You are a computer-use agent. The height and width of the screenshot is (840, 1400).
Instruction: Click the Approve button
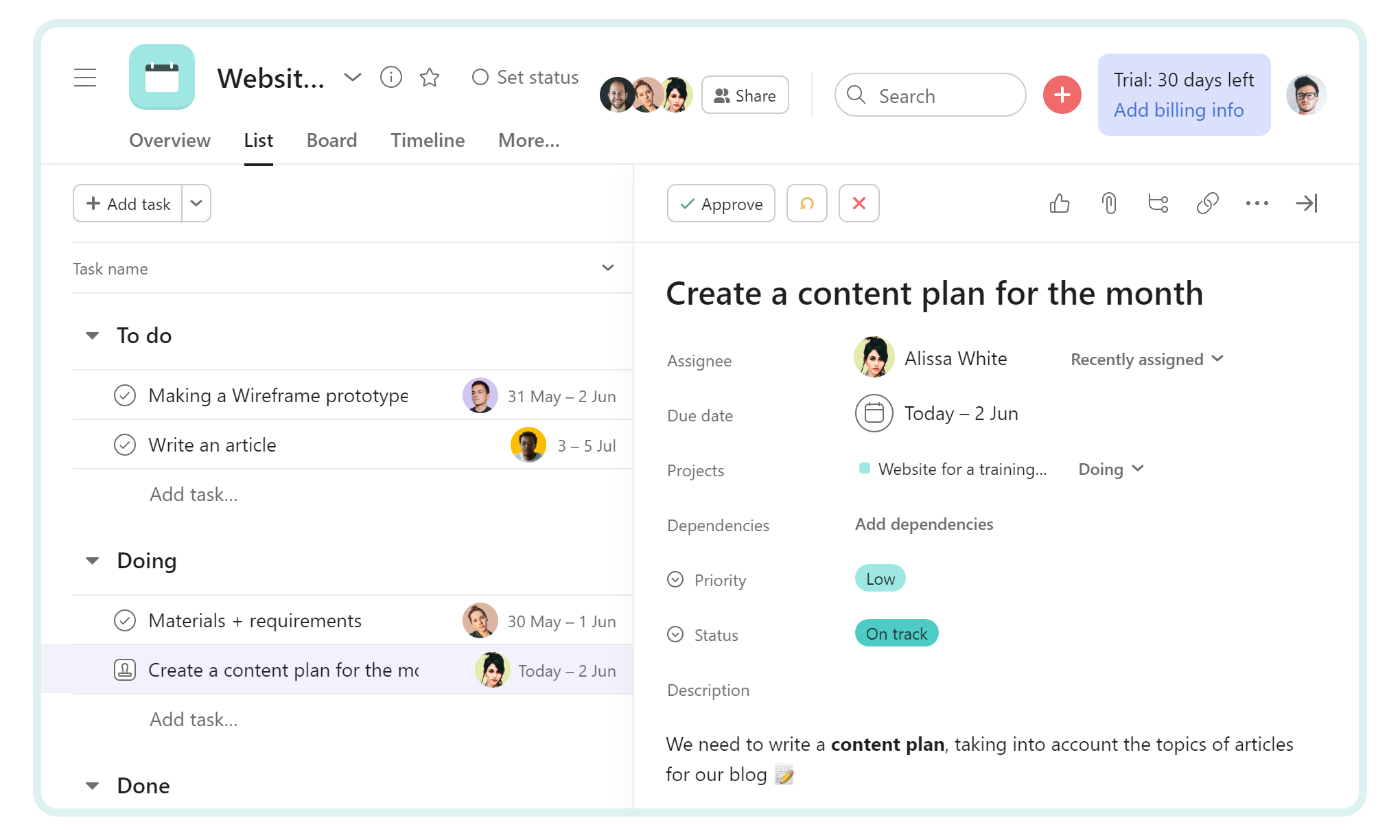coord(721,203)
